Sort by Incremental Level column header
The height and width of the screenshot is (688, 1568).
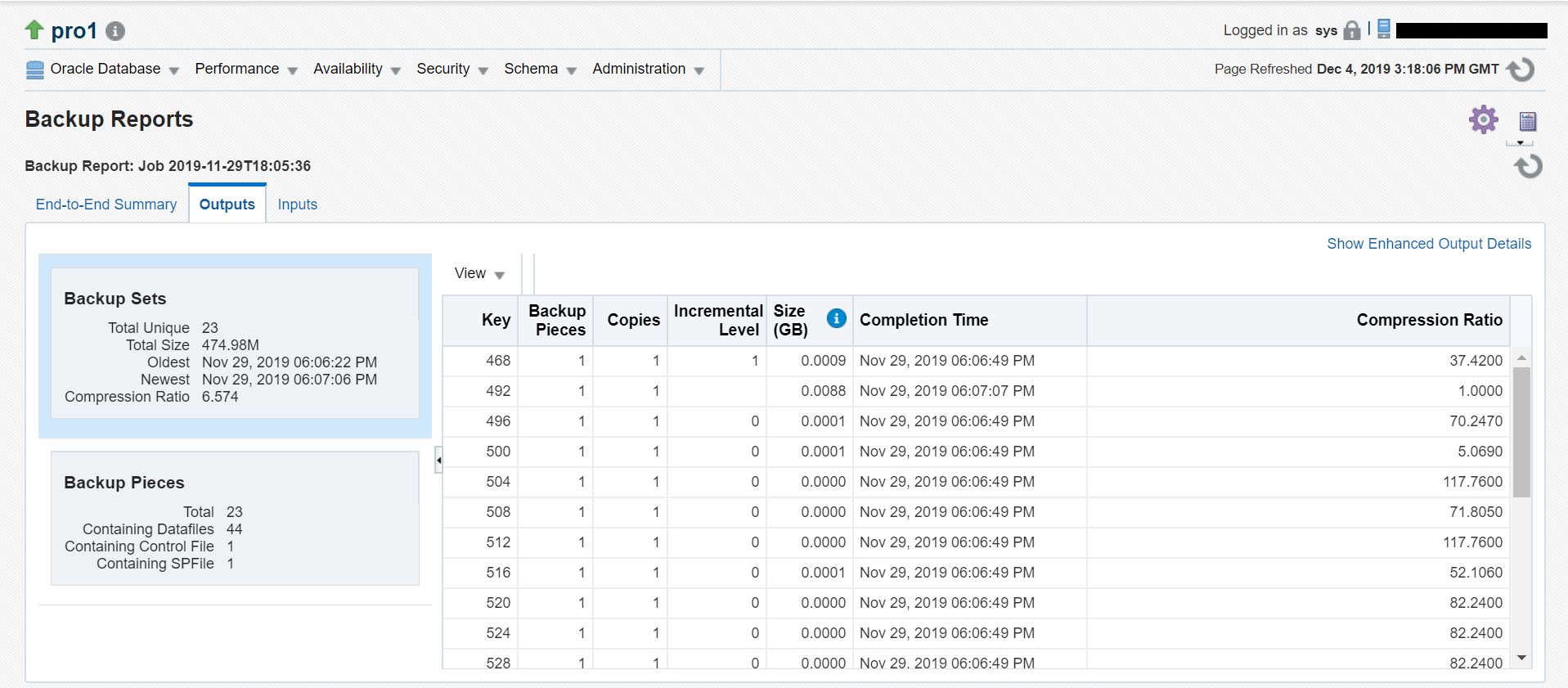[x=717, y=321]
